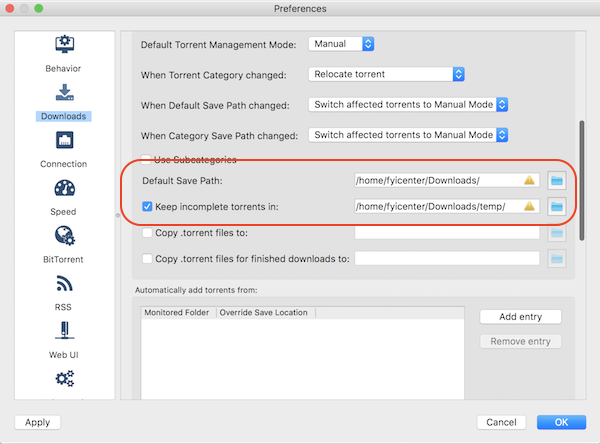Open the Advanced gears icon
Image resolution: width=600 pixels, height=444 pixels.
[64, 379]
